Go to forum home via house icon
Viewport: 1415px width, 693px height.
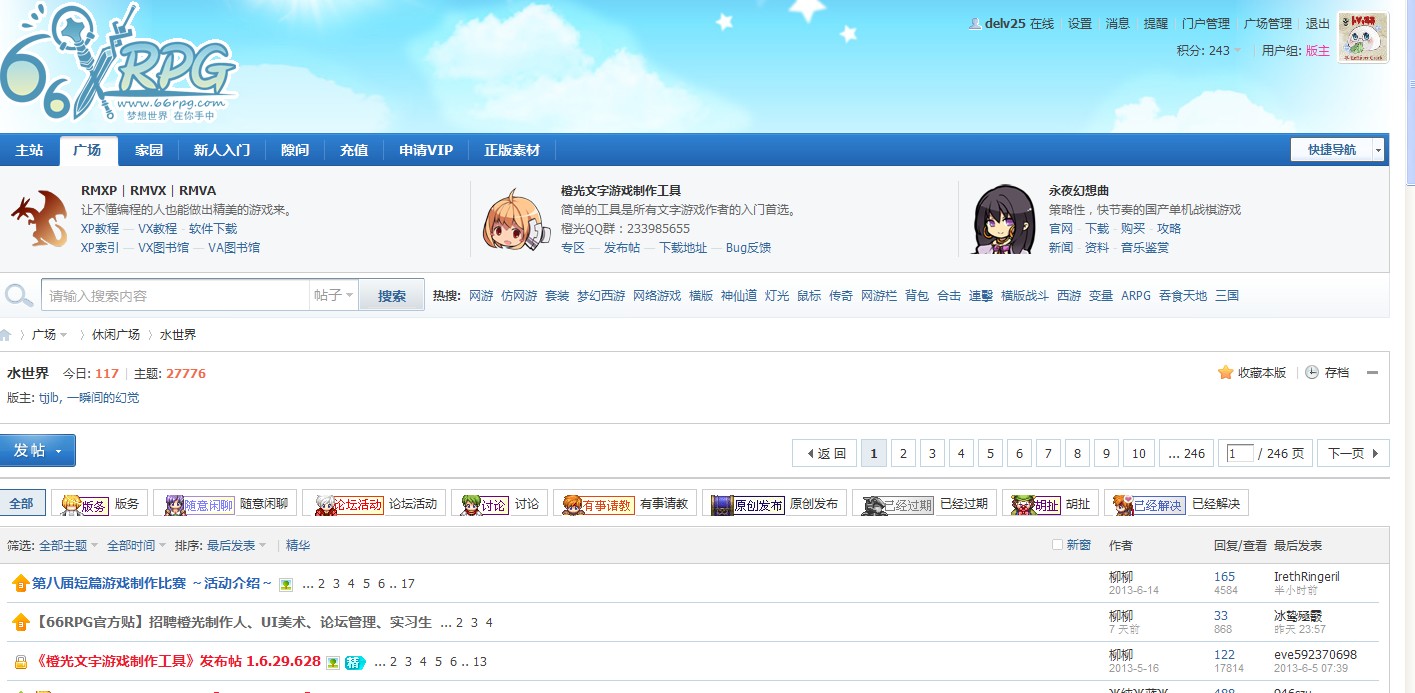(x=6, y=335)
